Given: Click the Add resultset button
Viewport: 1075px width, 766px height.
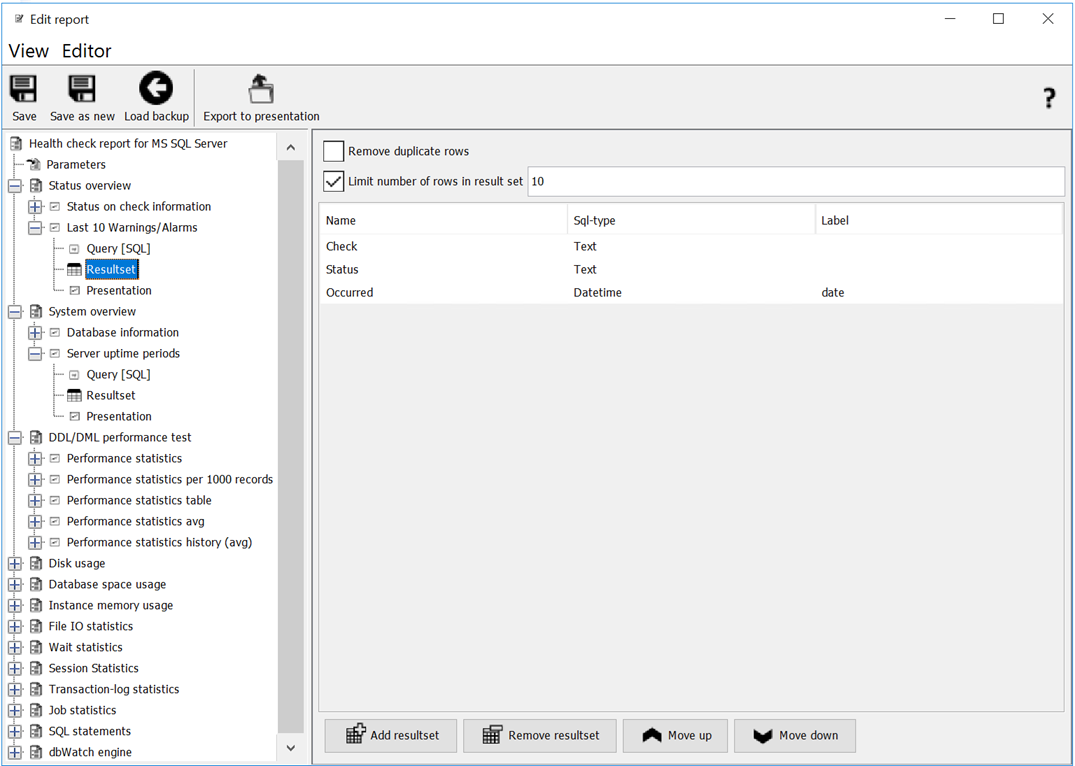Looking at the screenshot, I should point(390,736).
